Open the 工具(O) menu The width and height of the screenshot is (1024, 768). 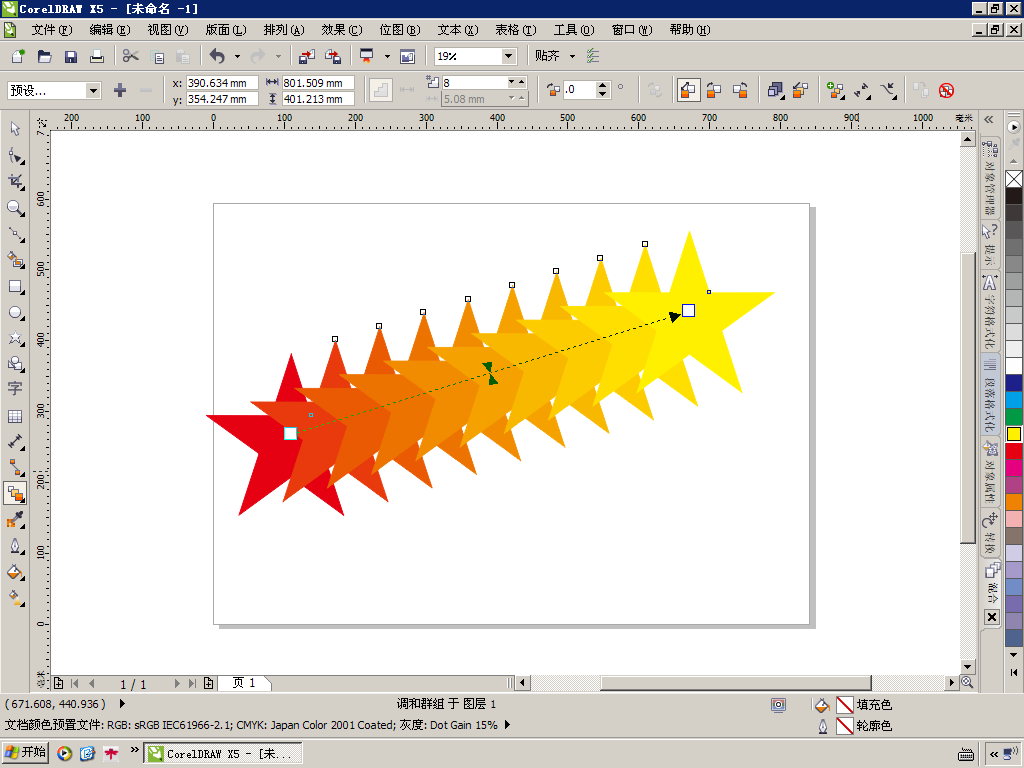[574, 30]
